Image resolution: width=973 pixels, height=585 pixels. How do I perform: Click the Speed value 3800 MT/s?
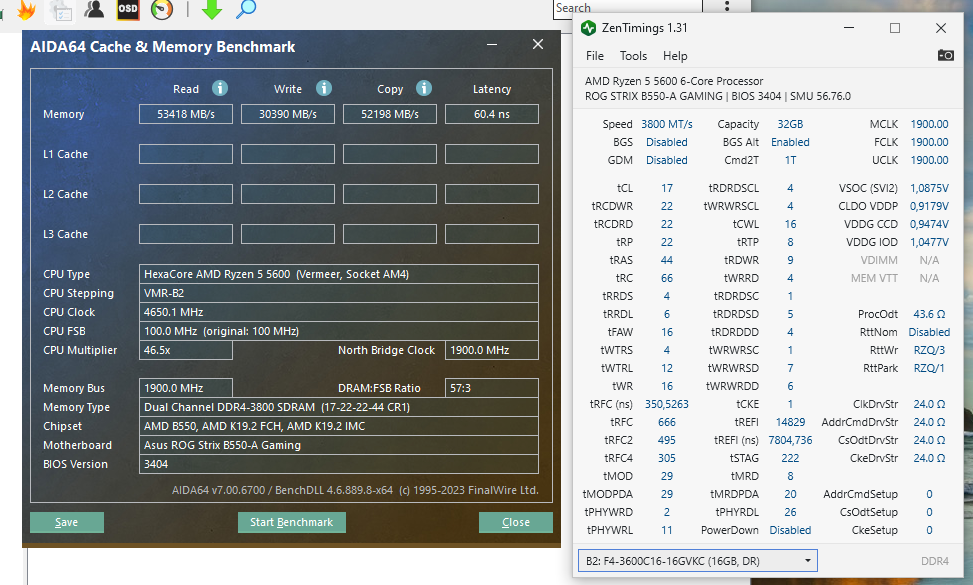(666, 124)
